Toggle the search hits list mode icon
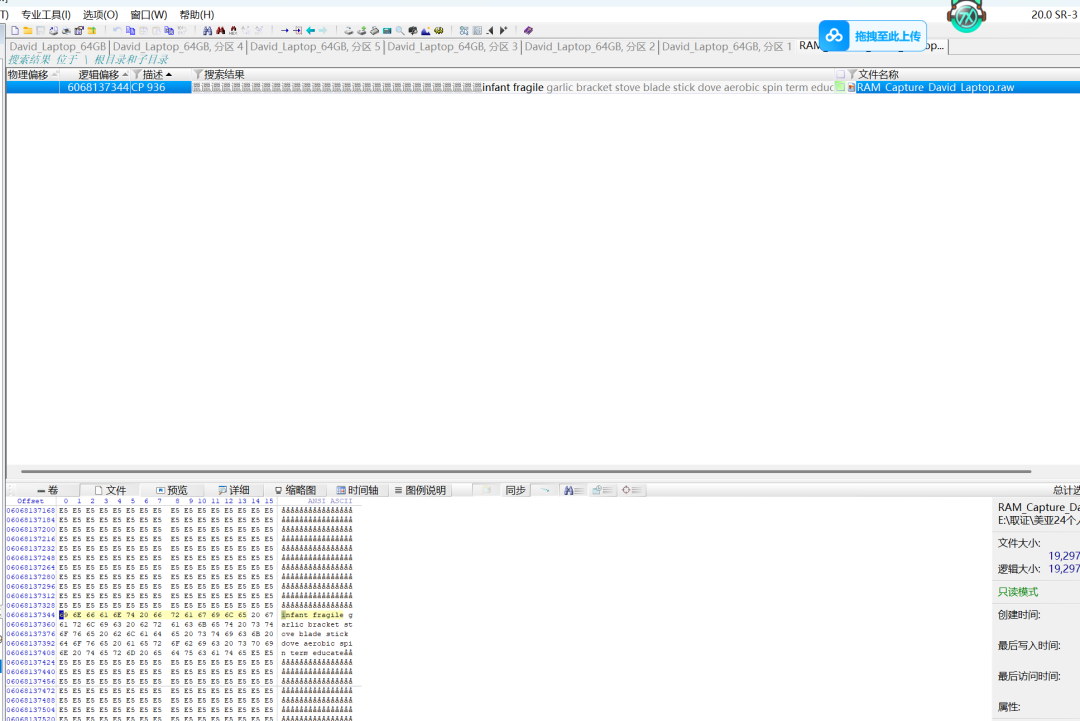Viewport: 1080px width, 721px height. [573, 490]
